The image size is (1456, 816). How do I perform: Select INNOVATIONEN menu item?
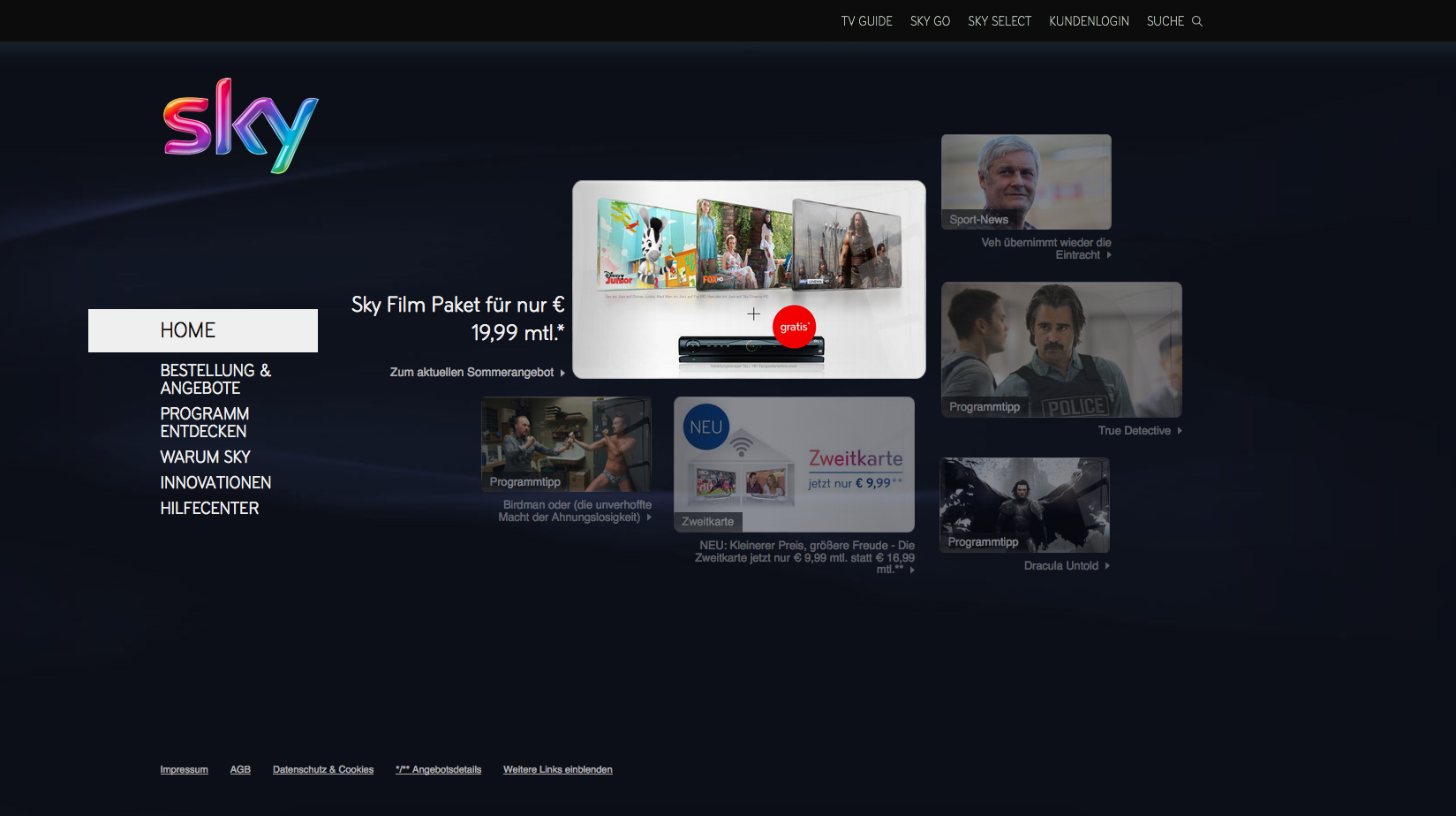click(x=215, y=482)
